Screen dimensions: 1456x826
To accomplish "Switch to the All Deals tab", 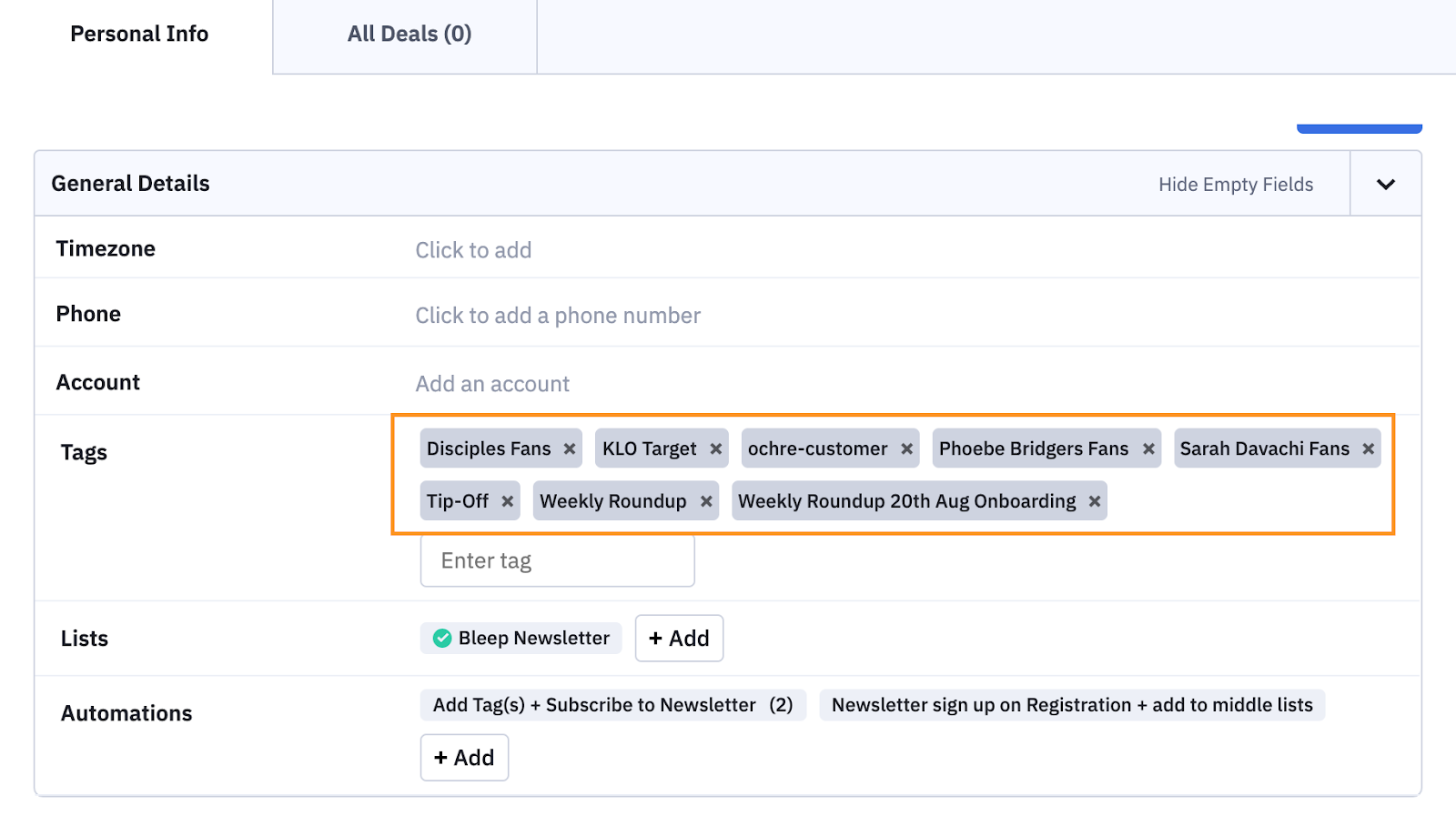I will (409, 35).
